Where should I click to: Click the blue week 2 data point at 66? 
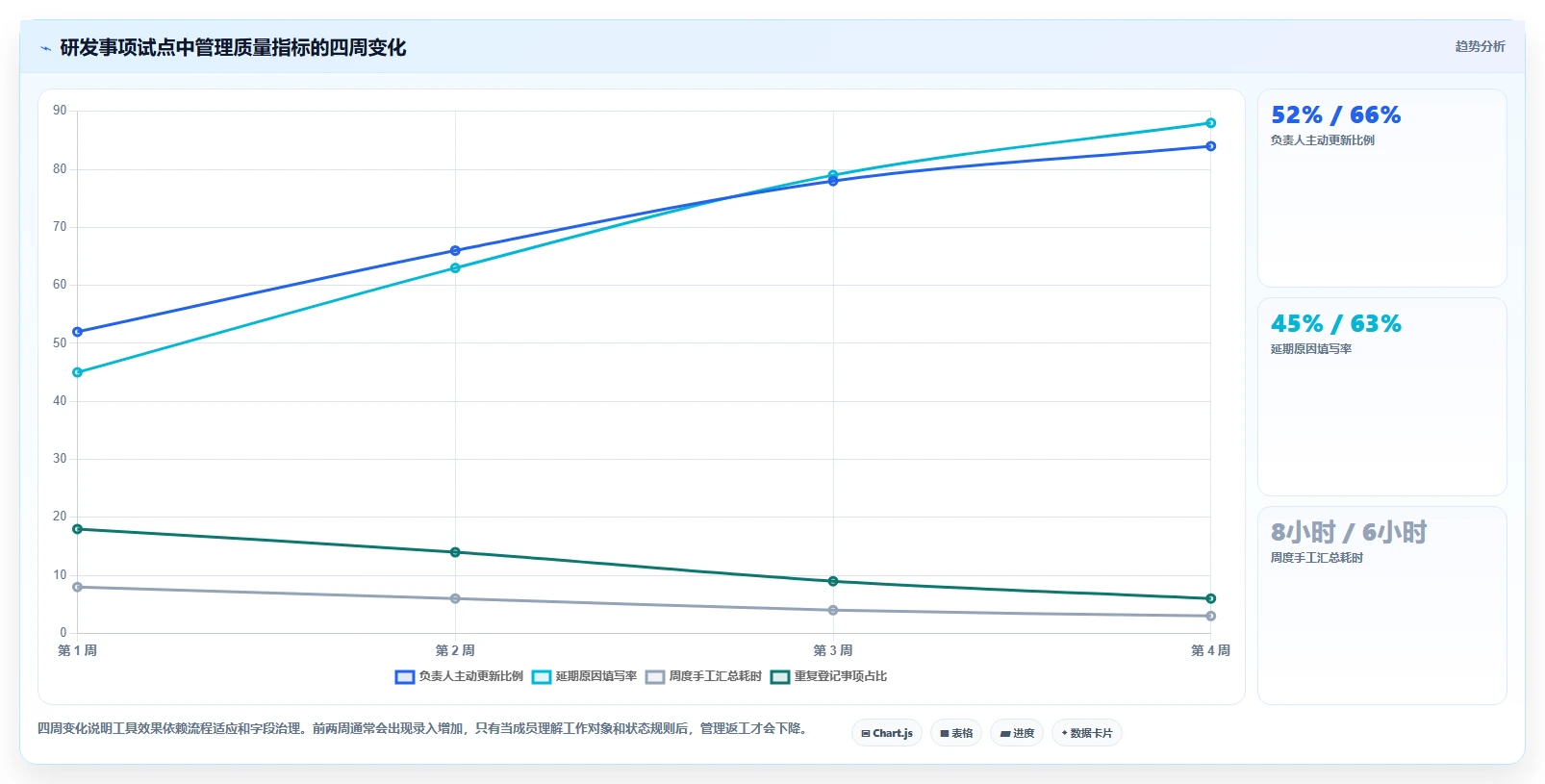(455, 251)
